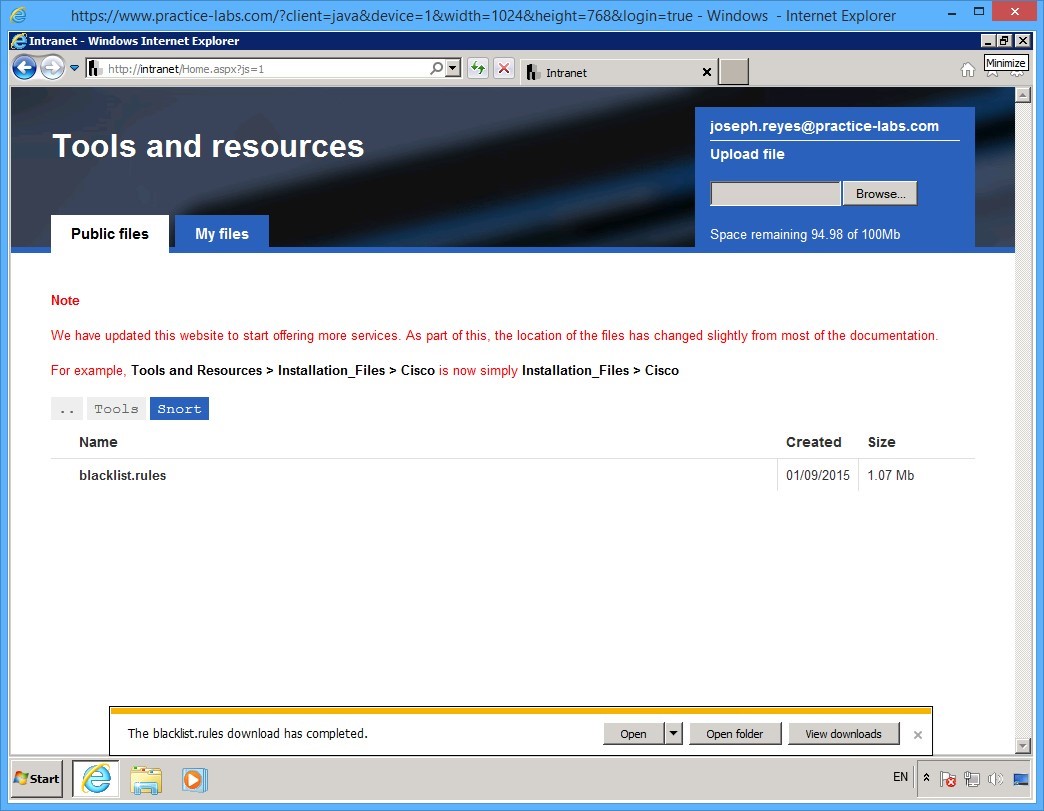Screen dimensions: 1044x811
Task: Click inside the upload file text field
Action: [x=775, y=193]
